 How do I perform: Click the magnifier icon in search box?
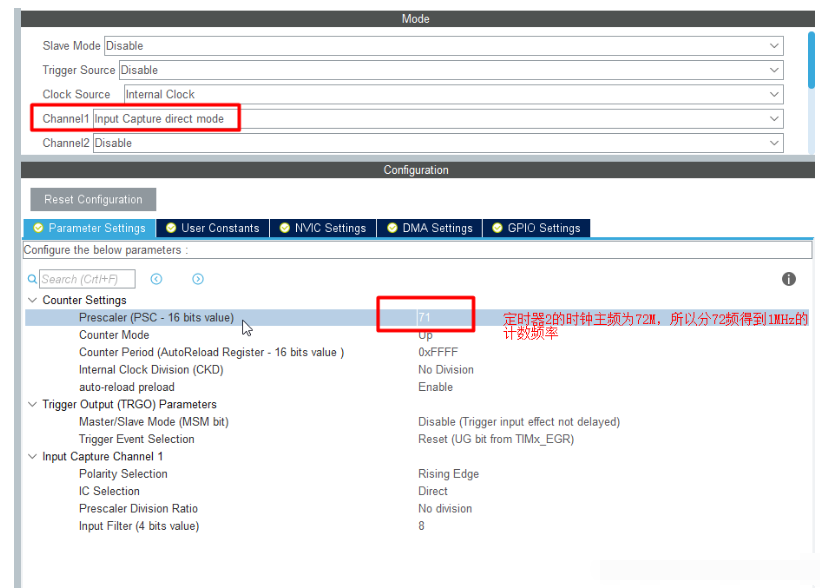tap(35, 280)
